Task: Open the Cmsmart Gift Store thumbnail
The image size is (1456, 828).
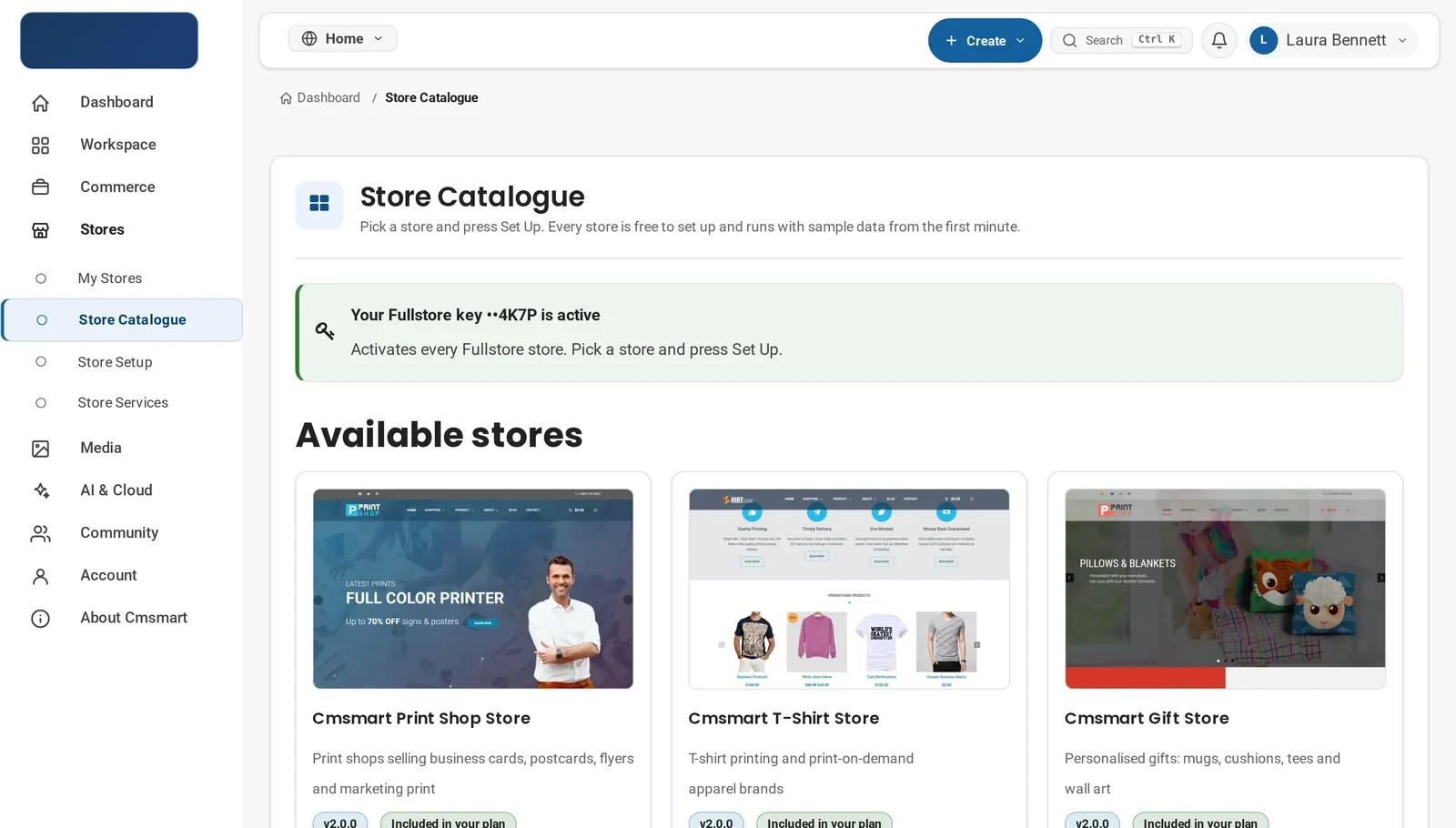Action: 1225,589
